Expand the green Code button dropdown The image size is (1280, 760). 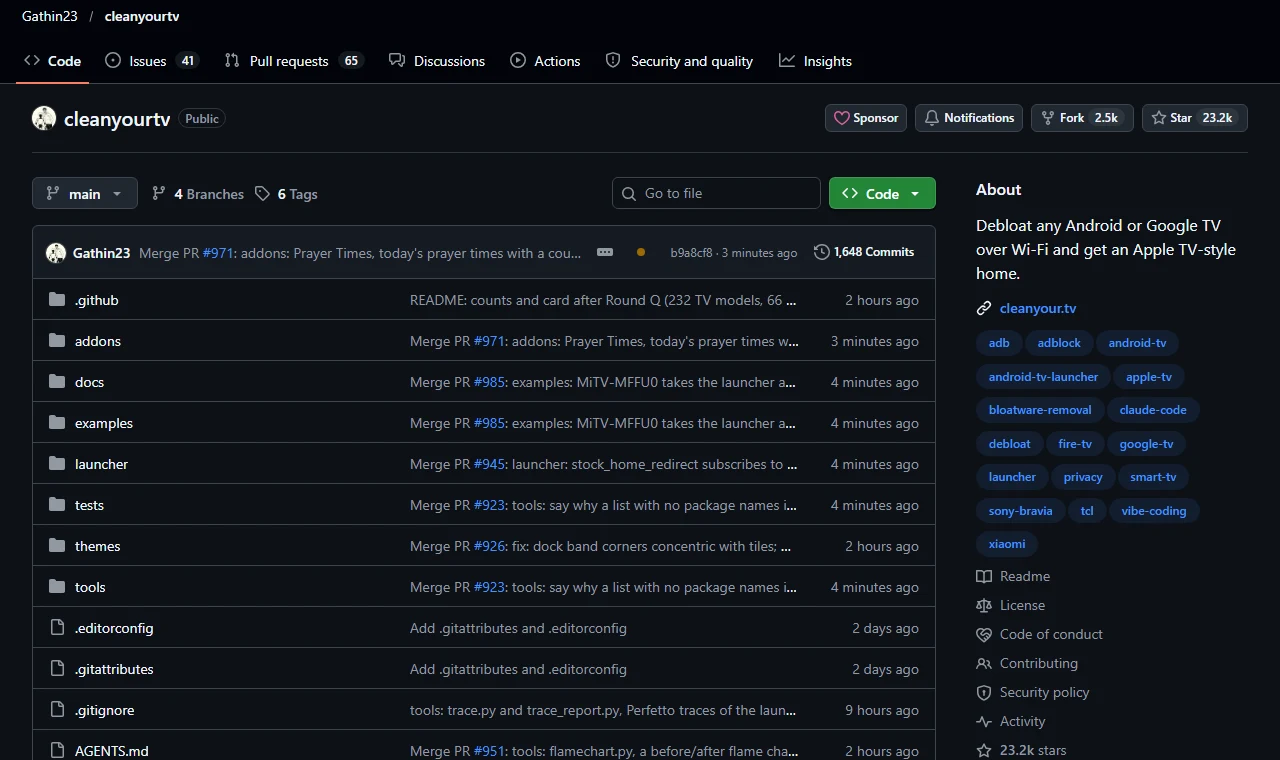[882, 193]
